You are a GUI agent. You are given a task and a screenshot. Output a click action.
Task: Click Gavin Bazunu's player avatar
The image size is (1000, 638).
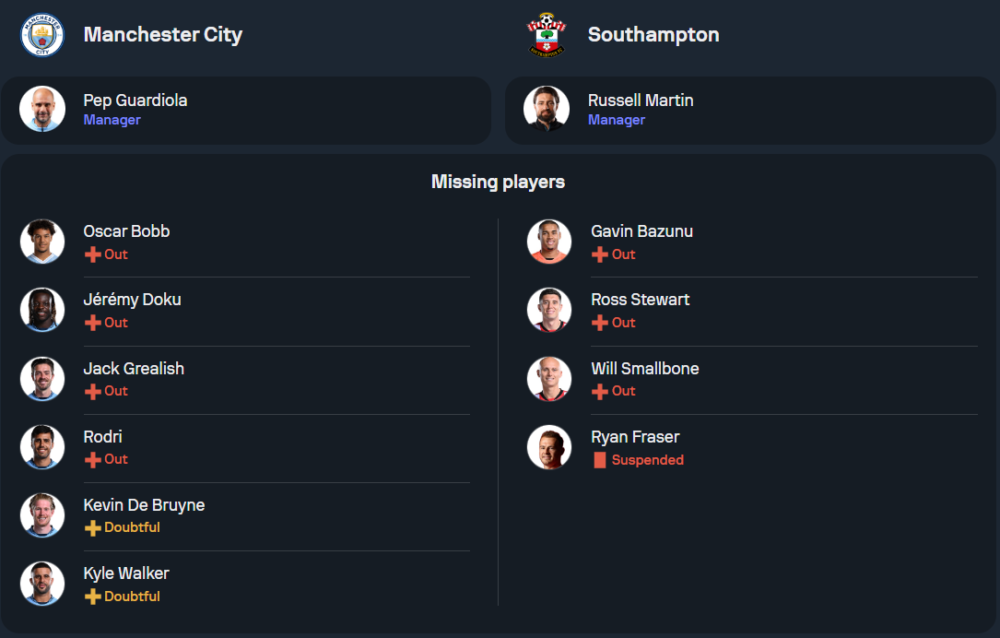tap(549, 241)
